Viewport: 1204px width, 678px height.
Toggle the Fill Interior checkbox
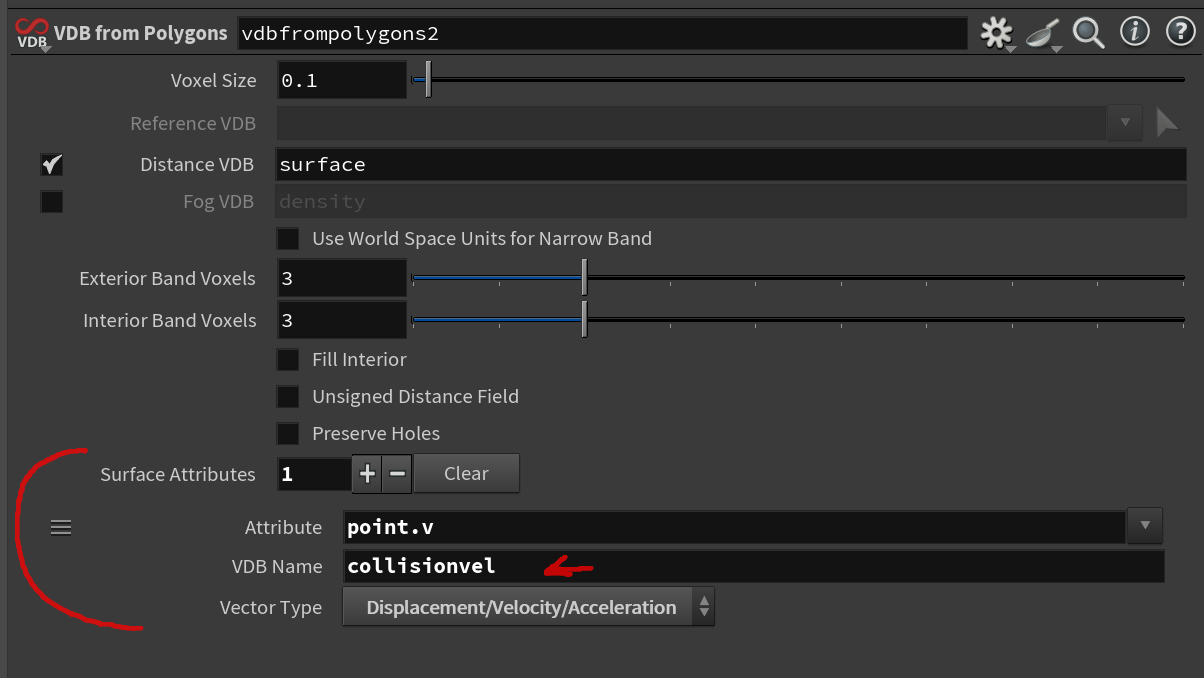coord(288,359)
